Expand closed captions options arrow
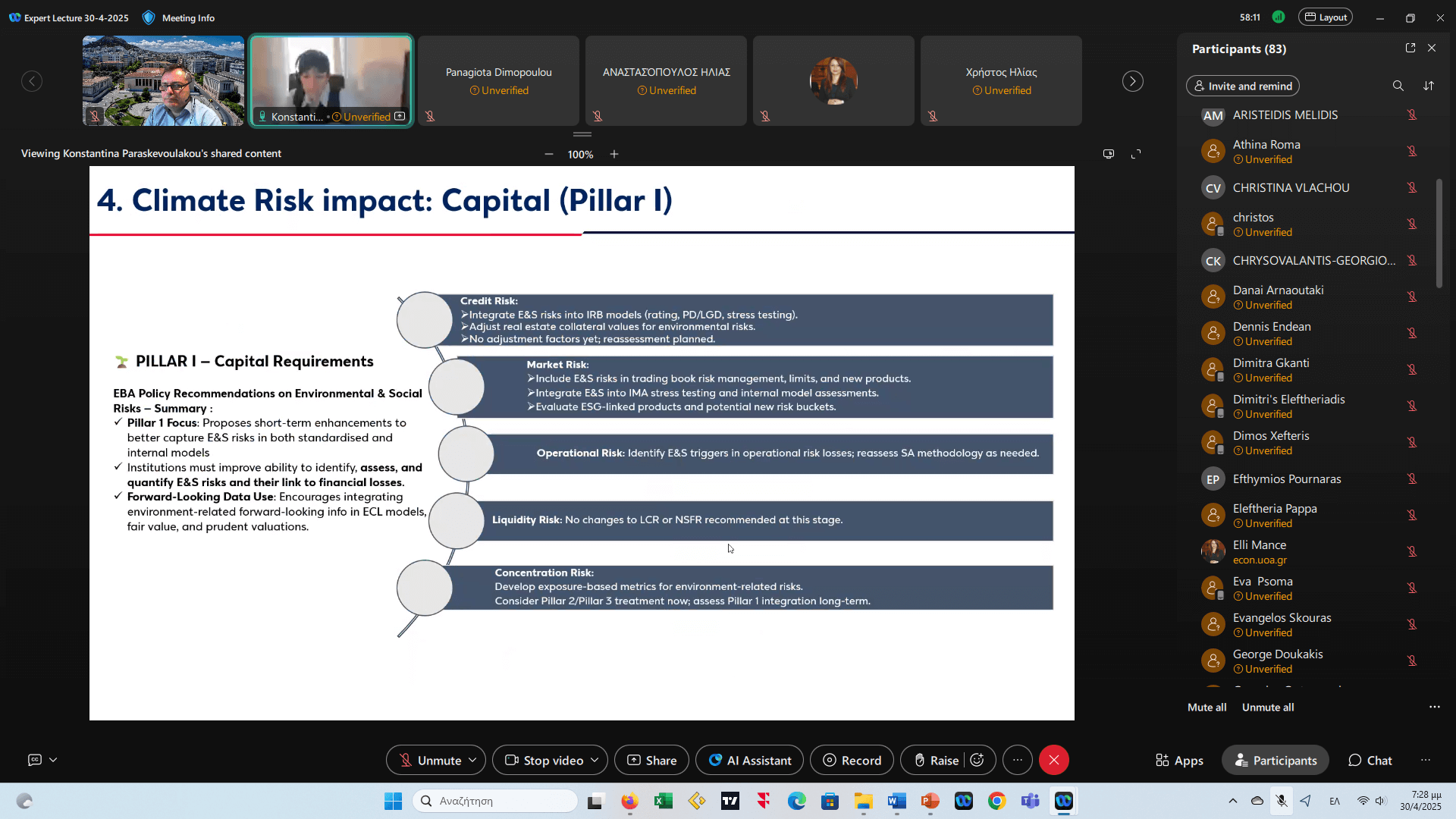The width and height of the screenshot is (1456, 819). pyautogui.click(x=53, y=760)
